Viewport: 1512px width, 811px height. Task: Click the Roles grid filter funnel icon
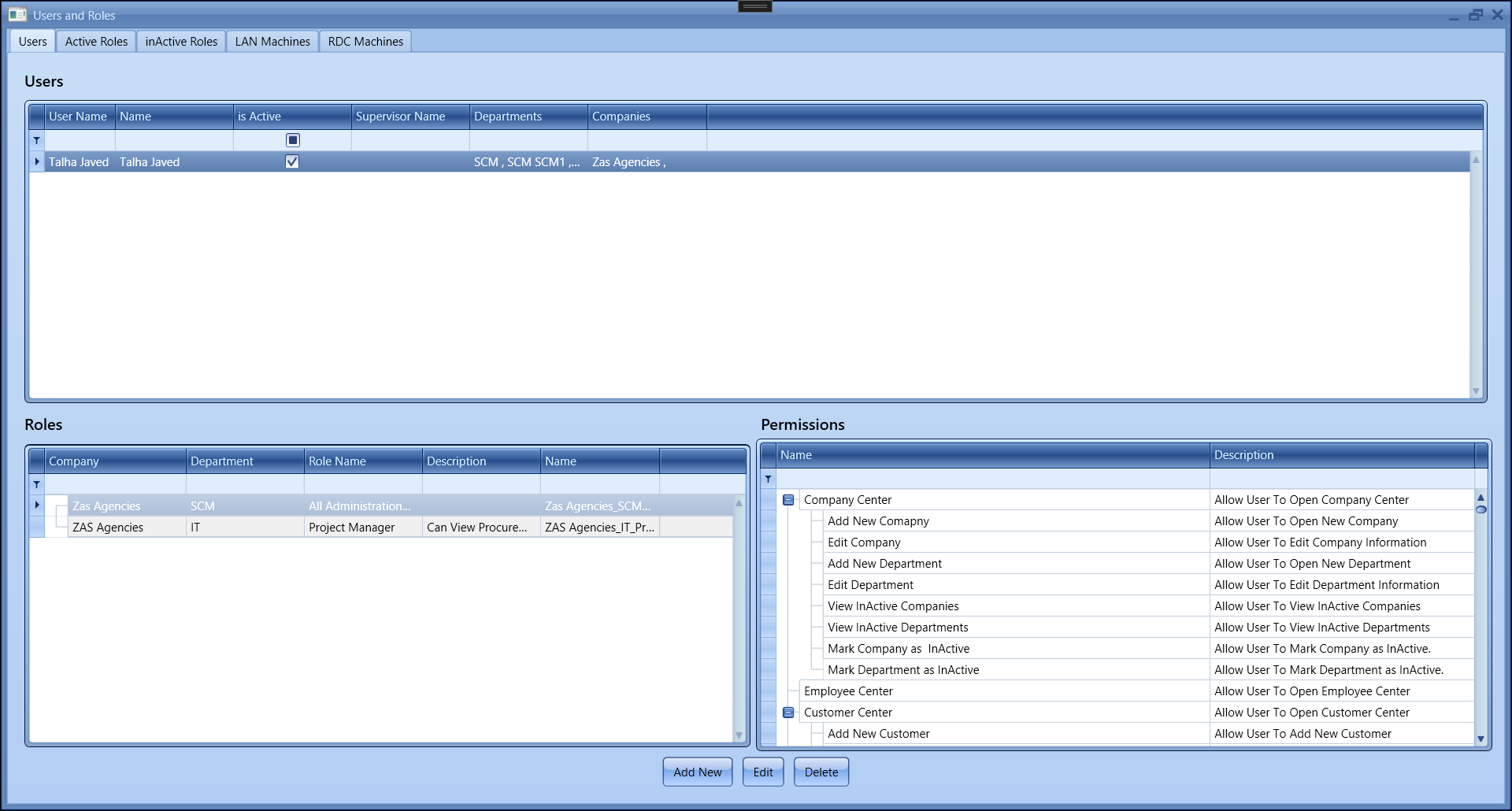(36, 484)
